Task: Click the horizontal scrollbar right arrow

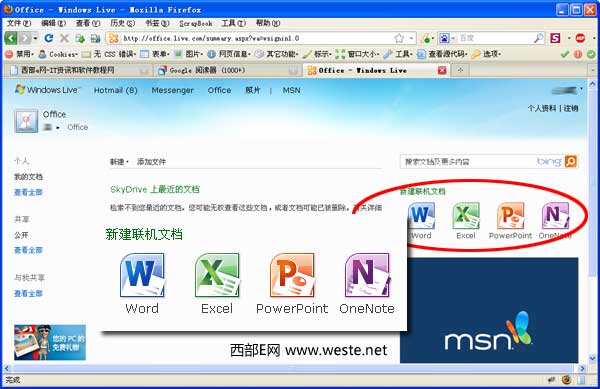Action: coord(582,369)
